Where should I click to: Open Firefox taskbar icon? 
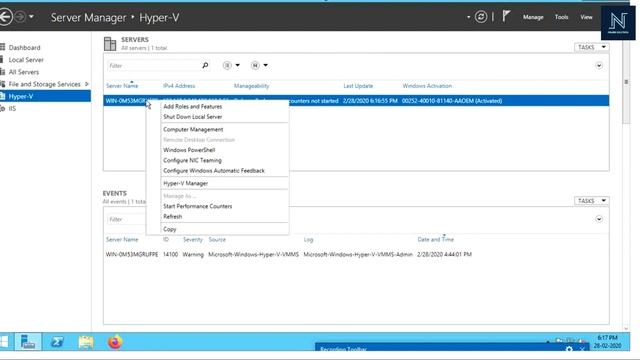click(115, 342)
